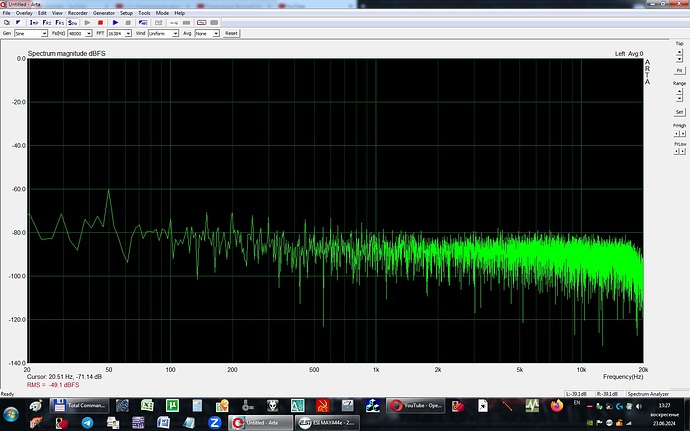Open the green waveform monitor taskbar icon
Image resolution: width=690 pixels, height=431 pixels.
point(532,405)
